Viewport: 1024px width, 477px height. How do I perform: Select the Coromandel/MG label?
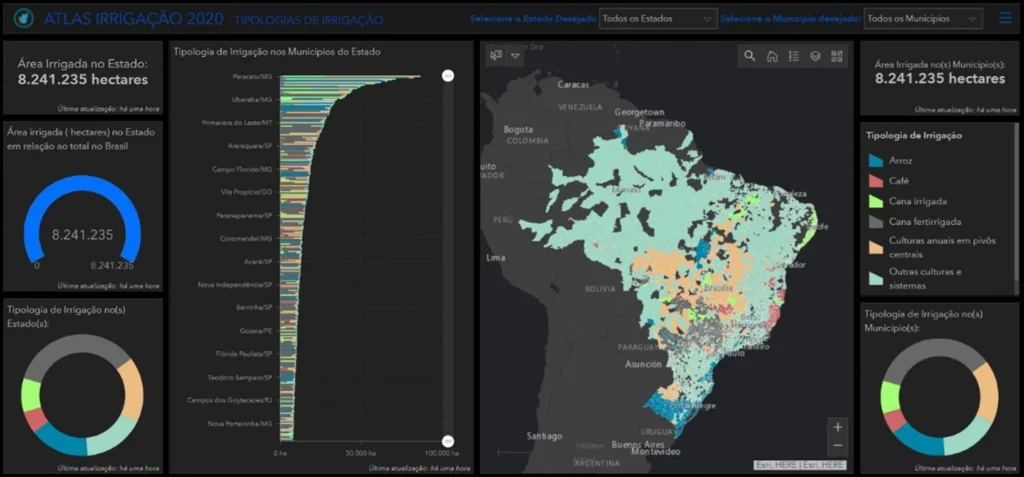248,238
